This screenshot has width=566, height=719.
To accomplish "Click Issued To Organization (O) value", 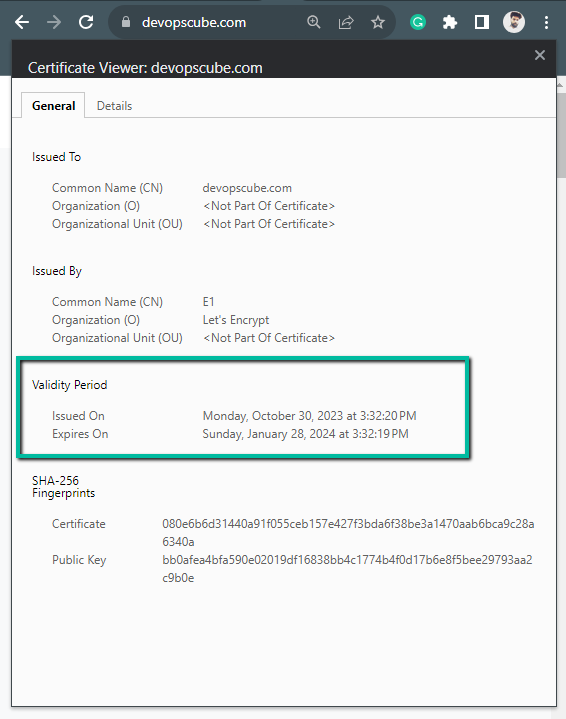I will click(269, 206).
